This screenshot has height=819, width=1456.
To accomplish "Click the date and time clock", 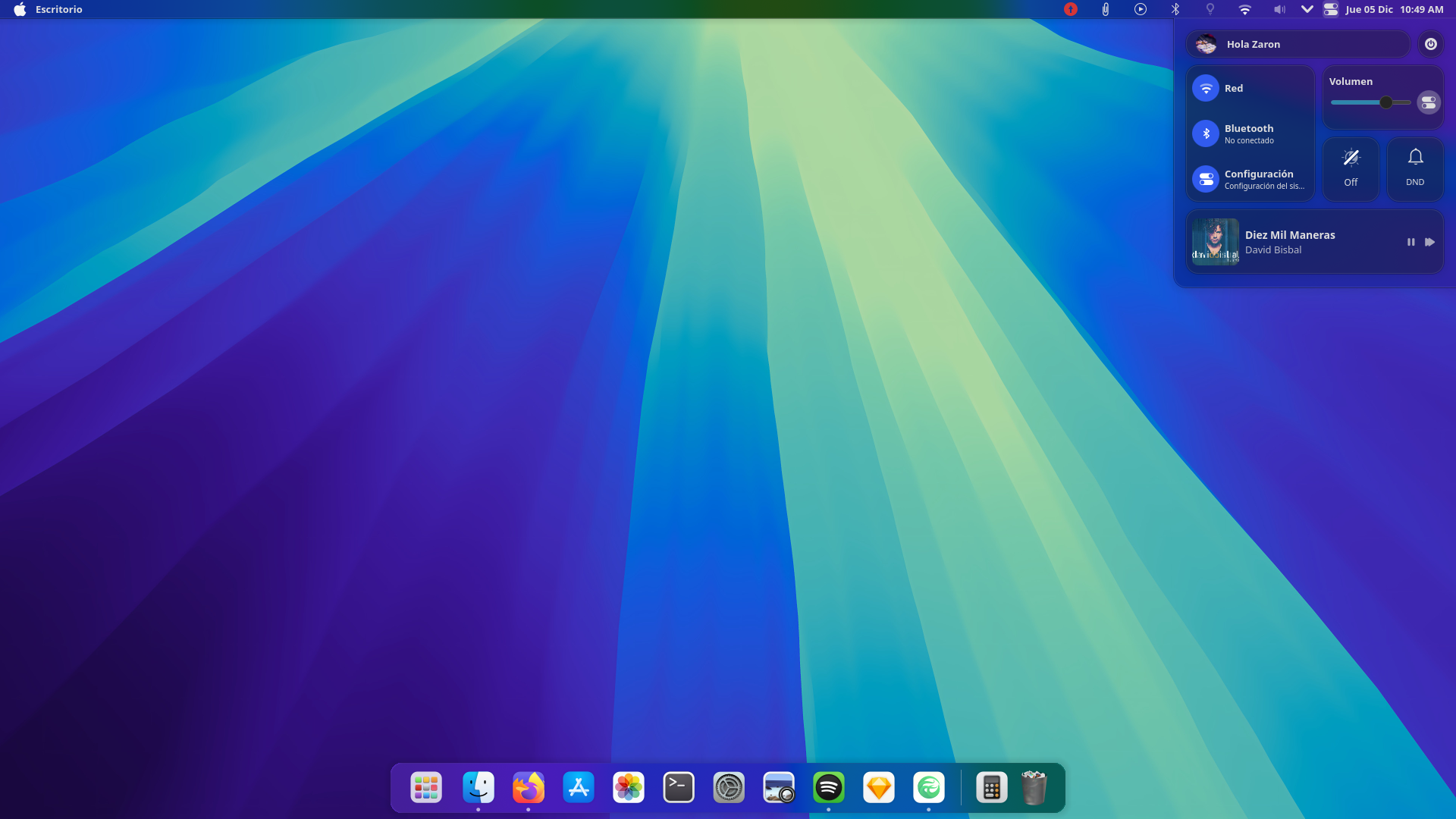I will (x=1395, y=9).
